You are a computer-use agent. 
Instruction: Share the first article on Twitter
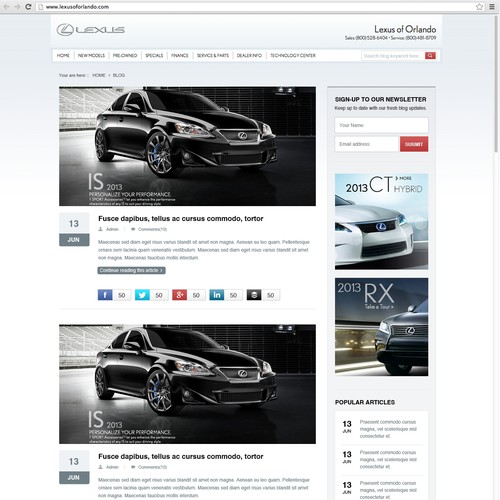point(142,295)
